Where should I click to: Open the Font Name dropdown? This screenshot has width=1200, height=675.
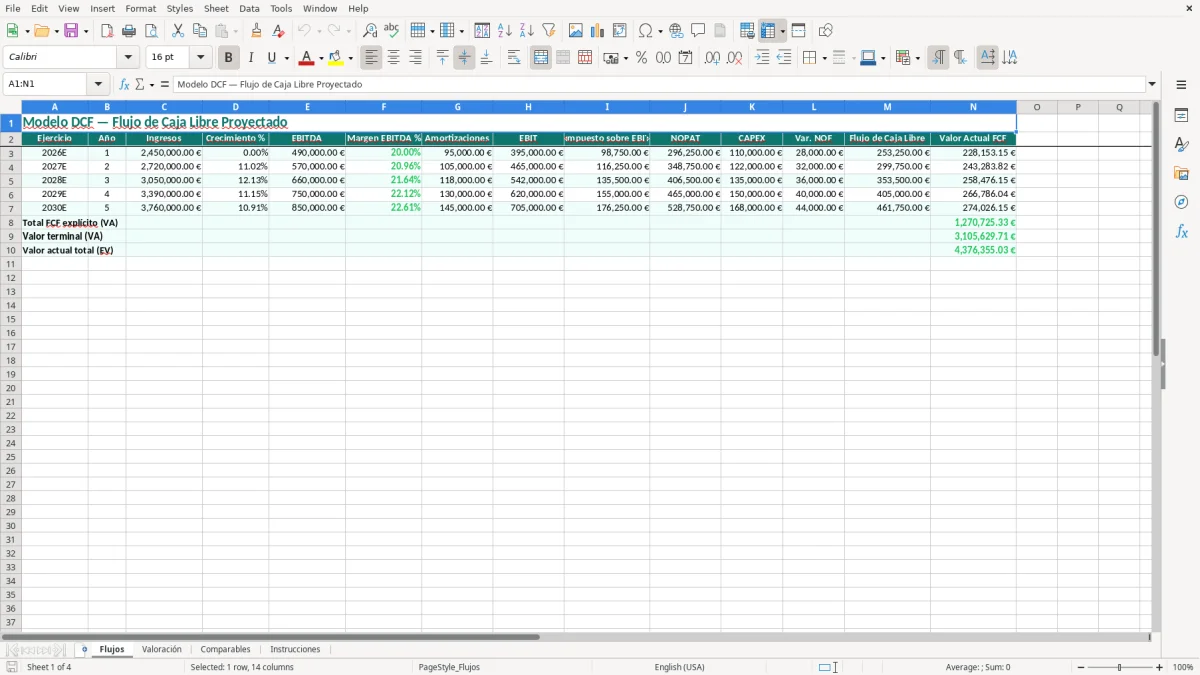pos(128,58)
